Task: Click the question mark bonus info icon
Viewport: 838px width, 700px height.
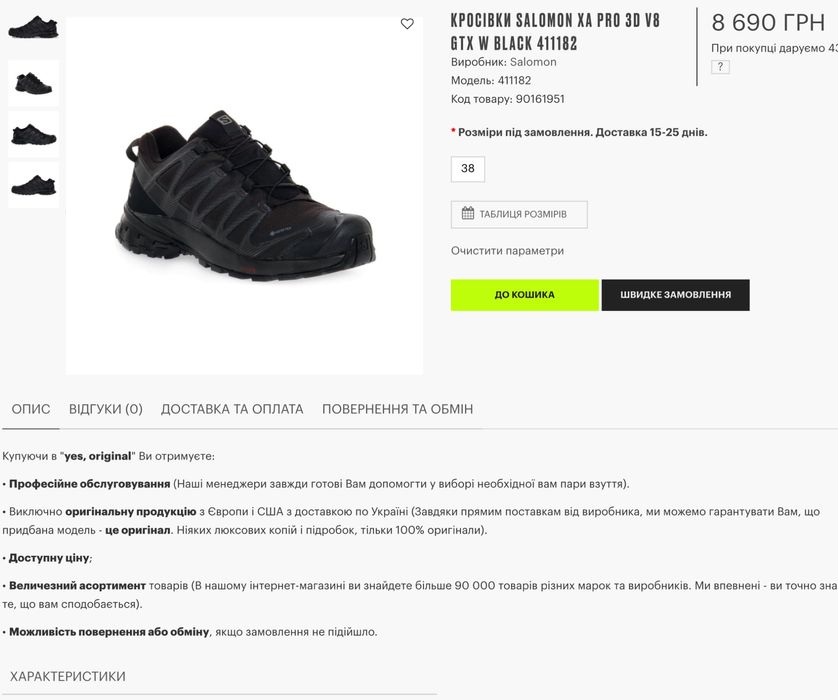Action: pos(720,67)
